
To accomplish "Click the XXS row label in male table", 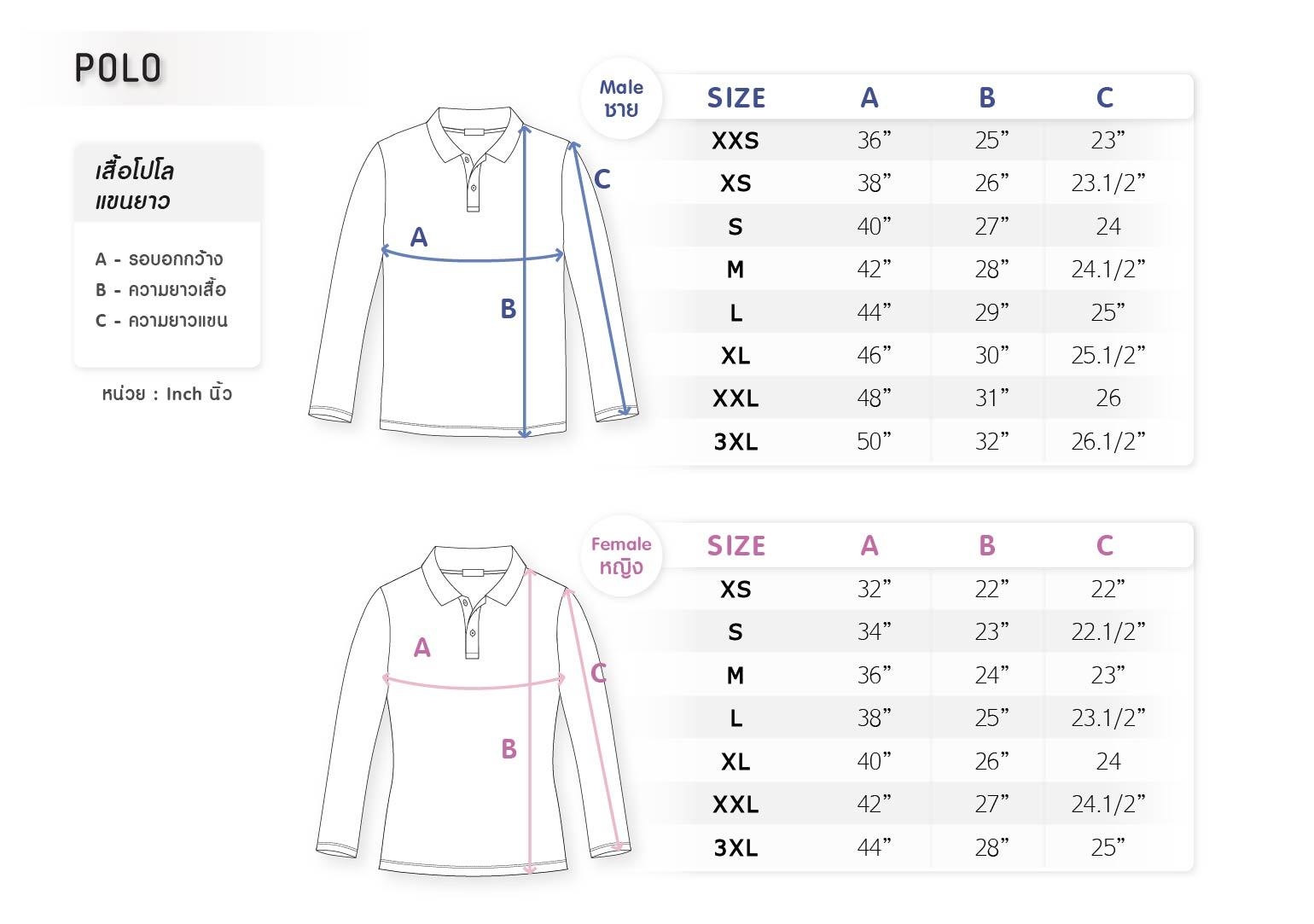I will [735, 141].
